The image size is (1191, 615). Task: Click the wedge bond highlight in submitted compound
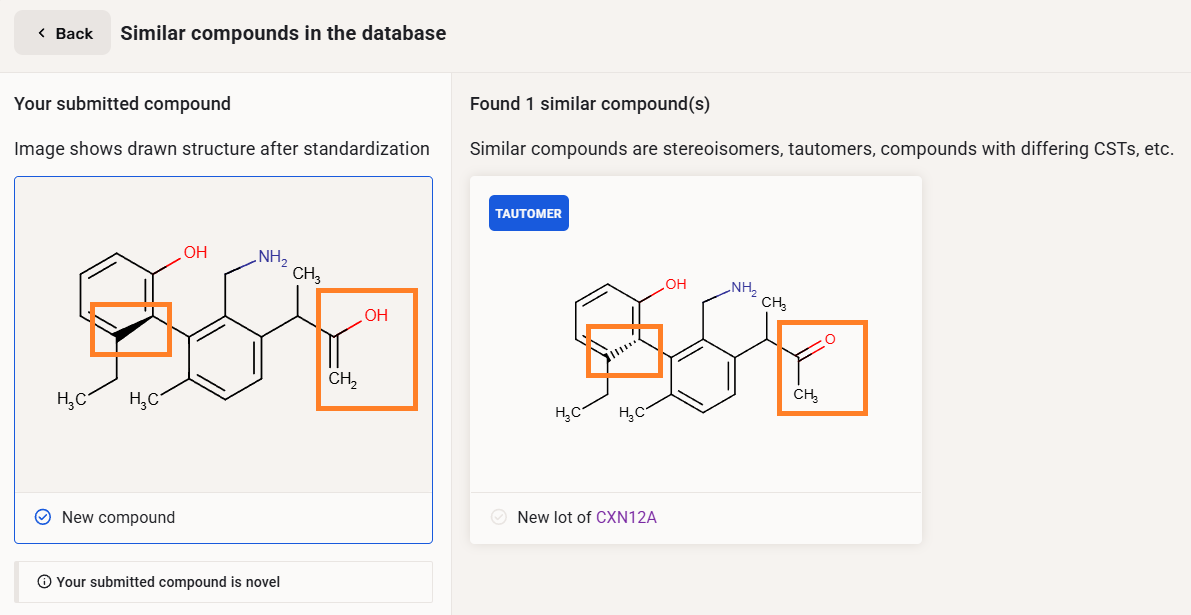[131, 329]
